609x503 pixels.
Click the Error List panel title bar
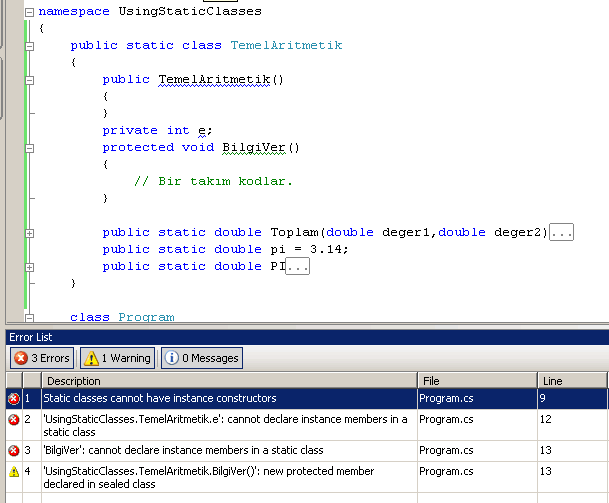[300, 338]
